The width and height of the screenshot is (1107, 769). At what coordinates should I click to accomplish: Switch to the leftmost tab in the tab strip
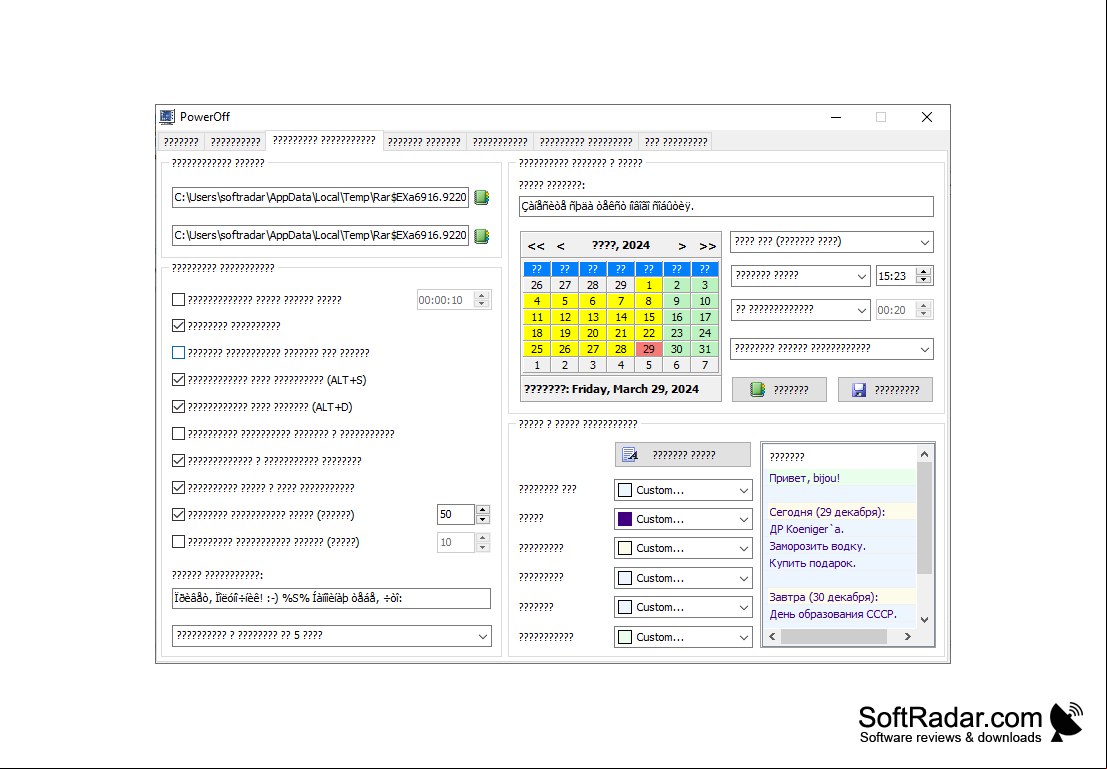point(181,142)
